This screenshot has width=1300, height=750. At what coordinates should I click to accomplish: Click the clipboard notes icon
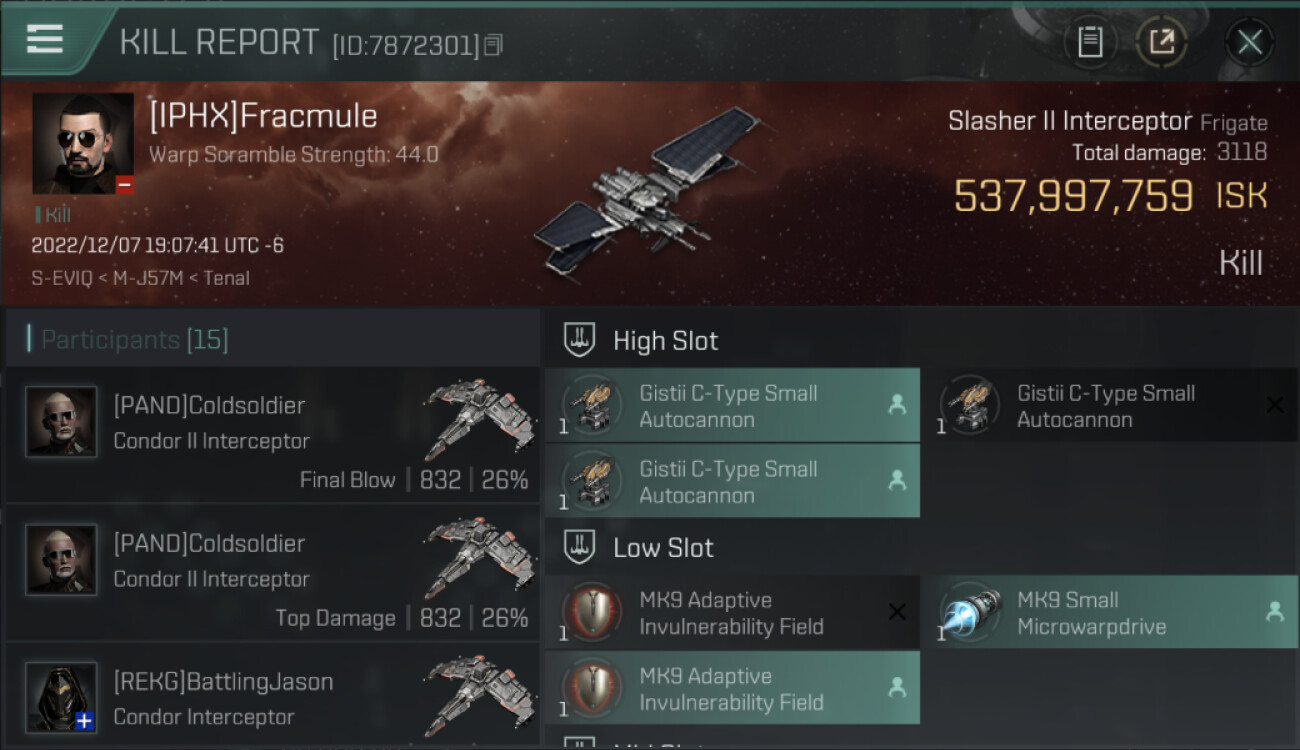point(1089,42)
